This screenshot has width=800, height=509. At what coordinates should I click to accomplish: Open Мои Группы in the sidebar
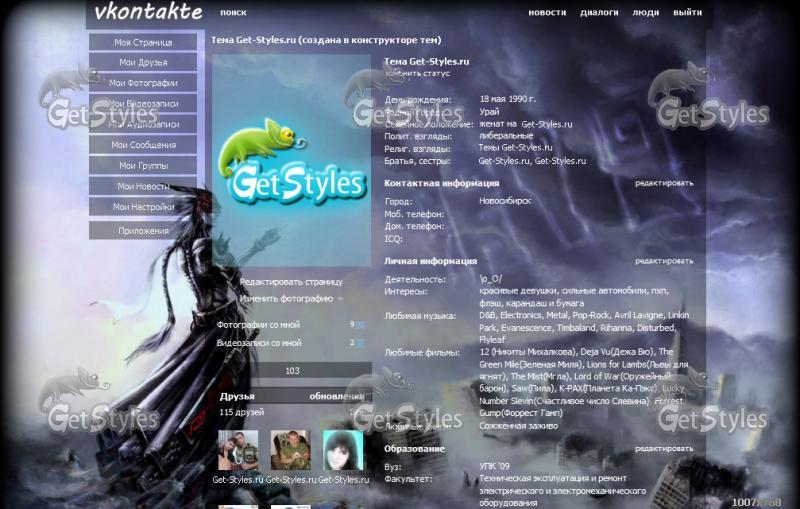(143, 166)
